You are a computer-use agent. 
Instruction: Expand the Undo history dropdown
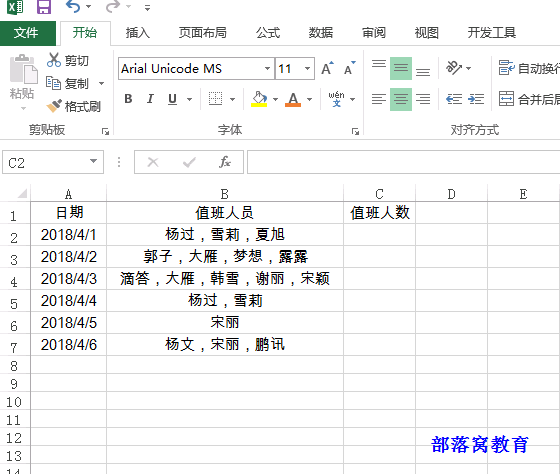point(89,6)
